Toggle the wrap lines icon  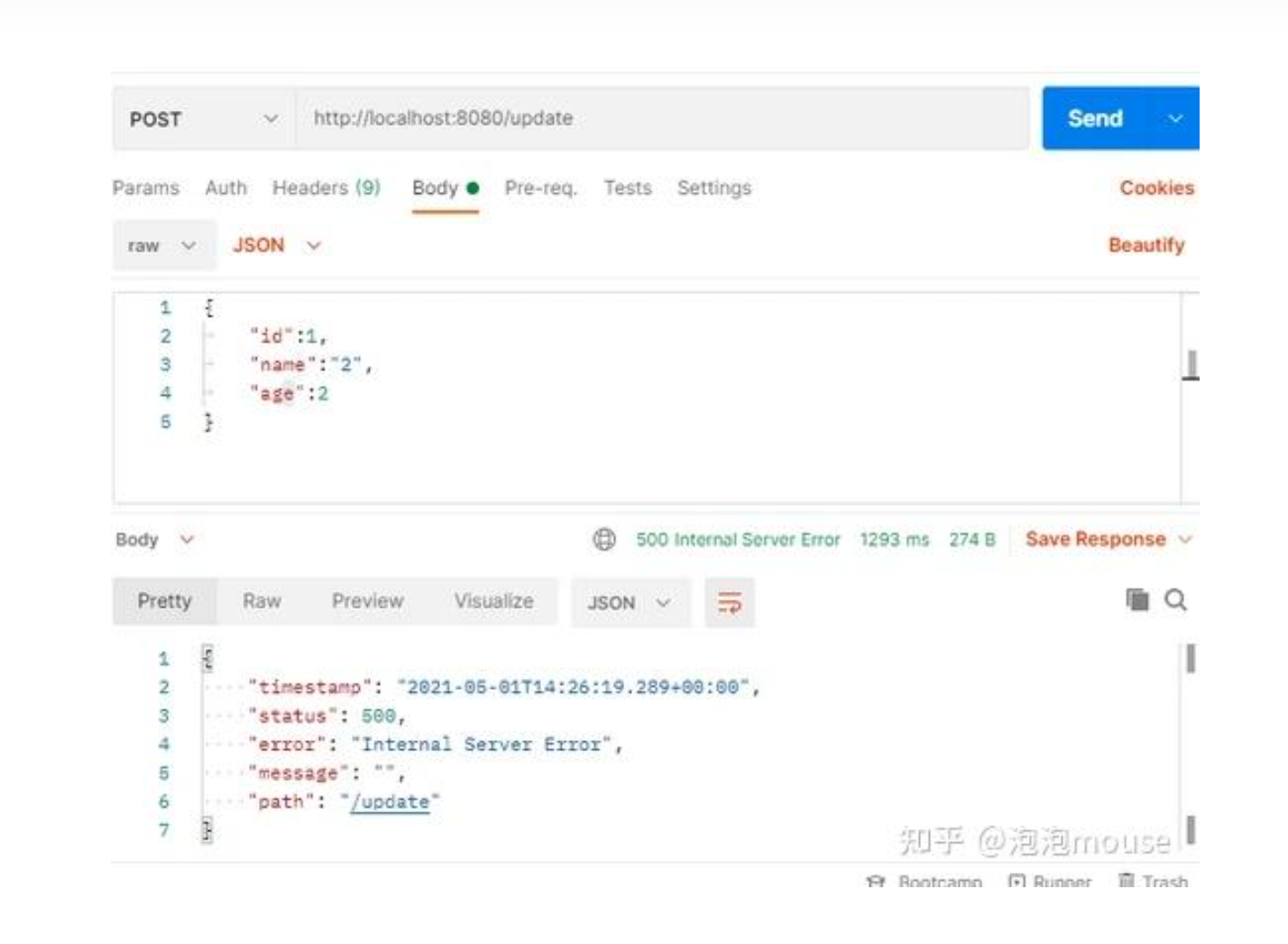pos(730,602)
